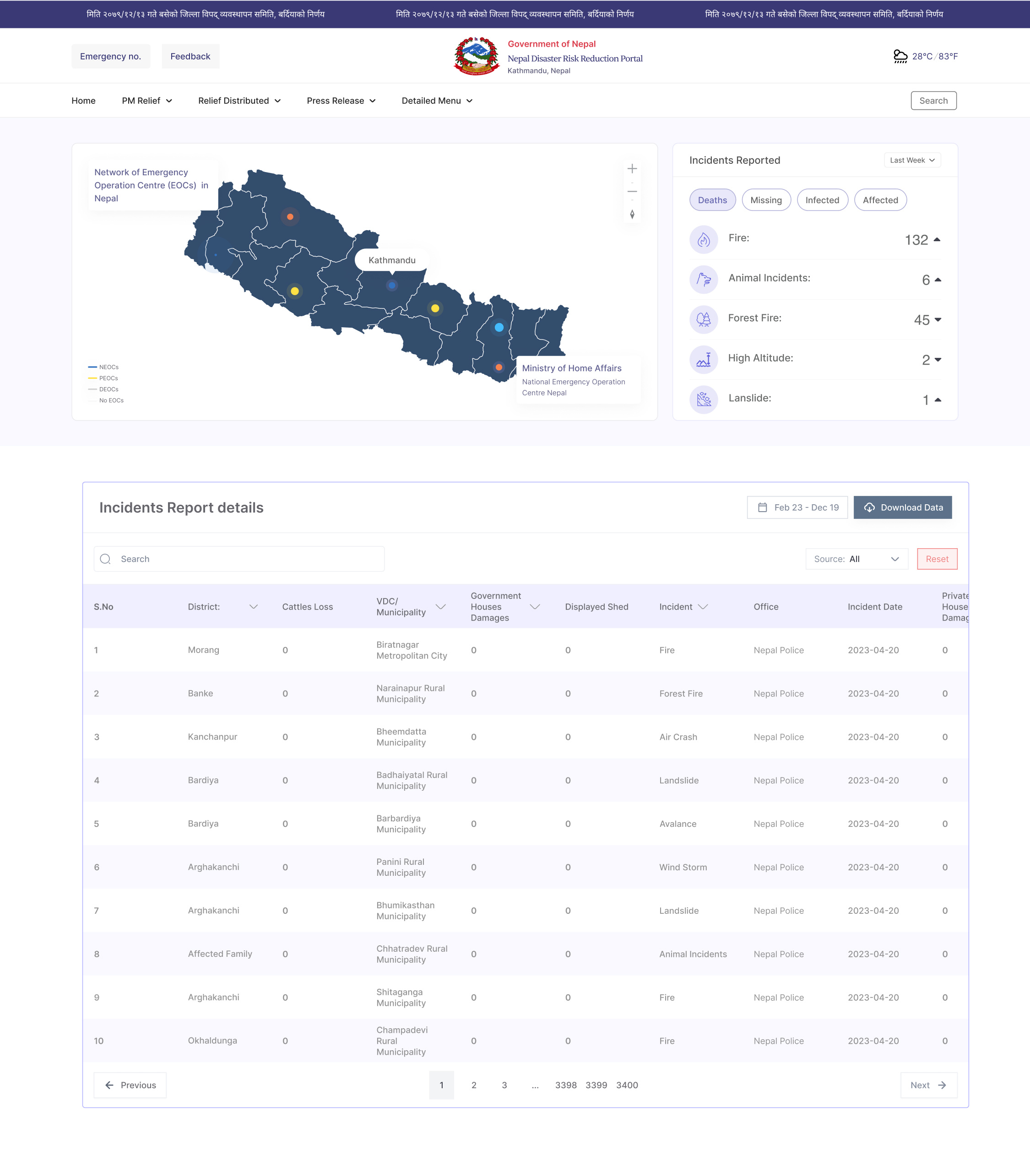Zoom in on the Nepal map
This screenshot has height=1176, width=1030.
tap(632, 168)
